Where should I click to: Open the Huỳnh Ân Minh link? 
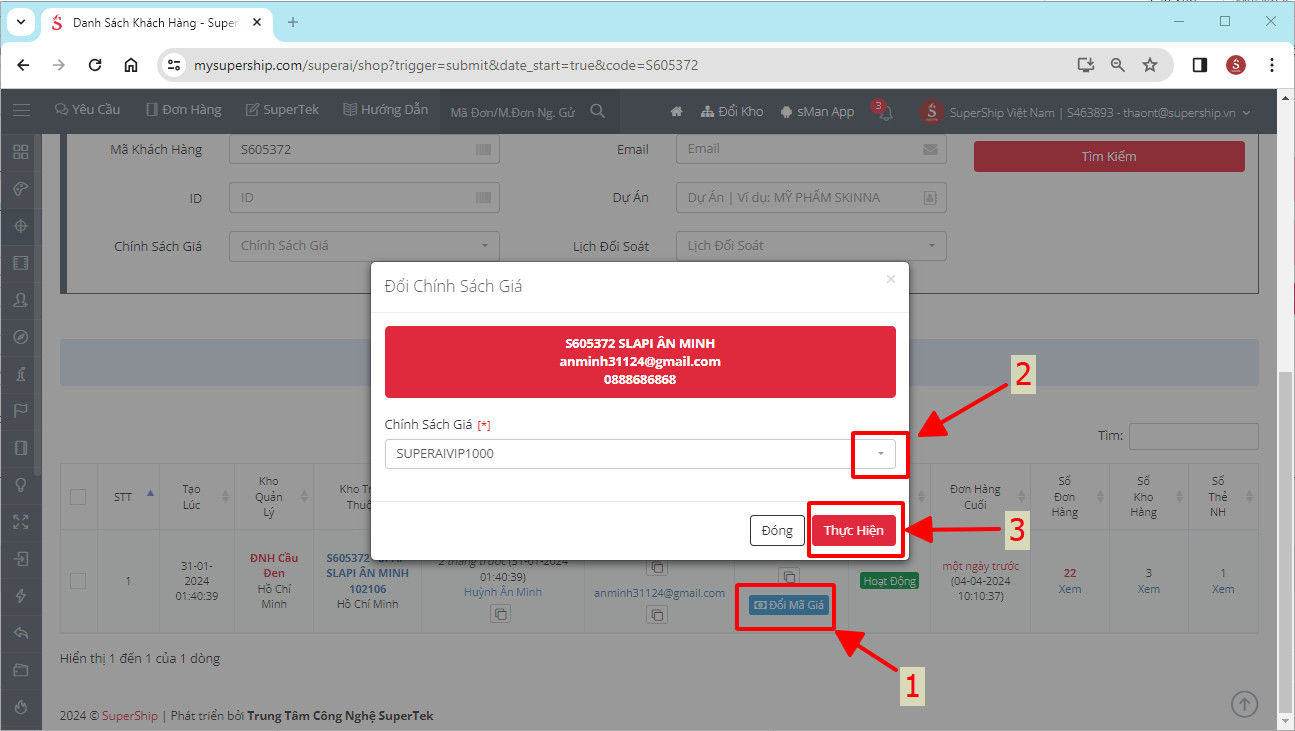point(503,592)
